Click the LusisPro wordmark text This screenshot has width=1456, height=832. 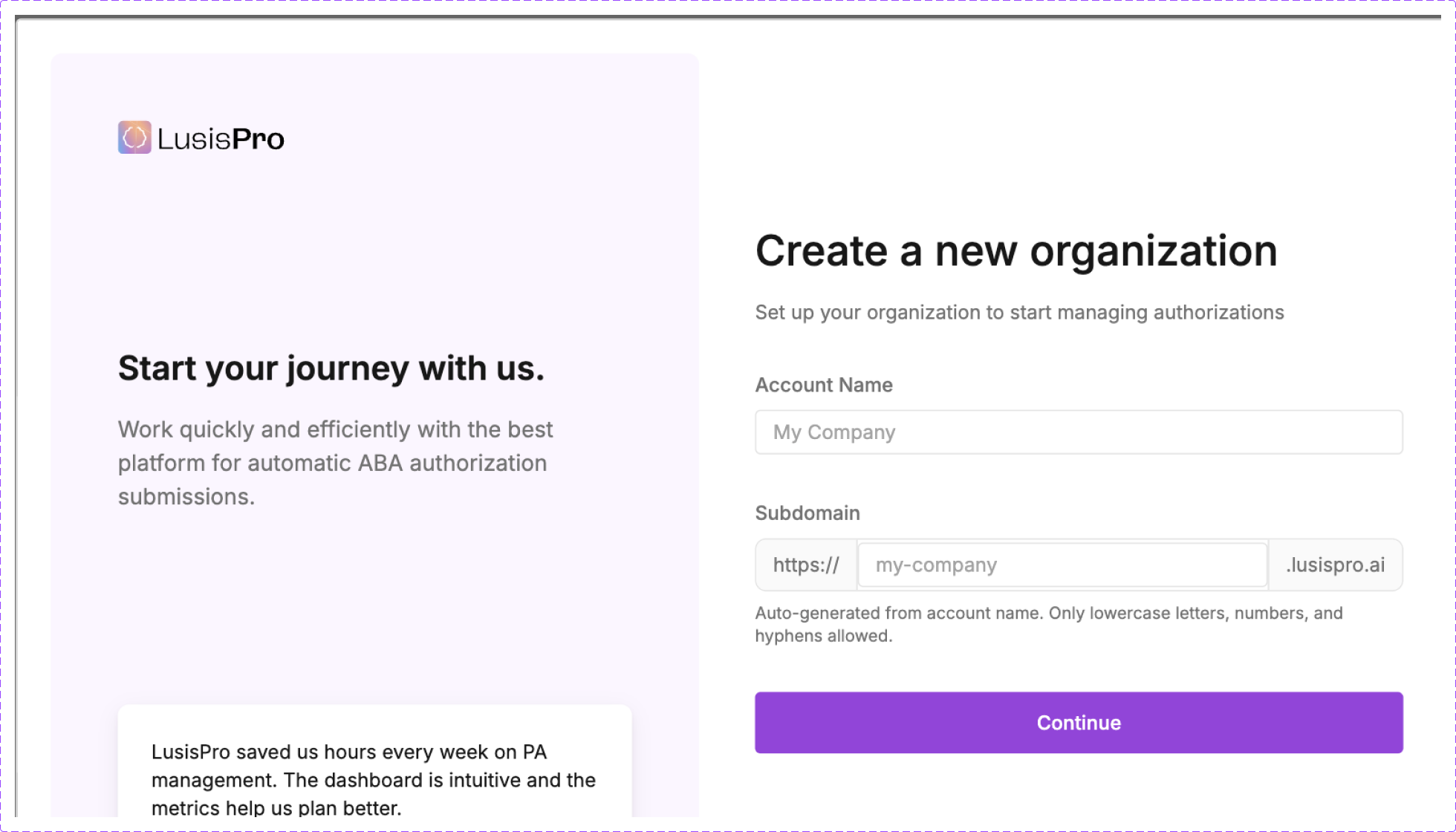pos(221,139)
